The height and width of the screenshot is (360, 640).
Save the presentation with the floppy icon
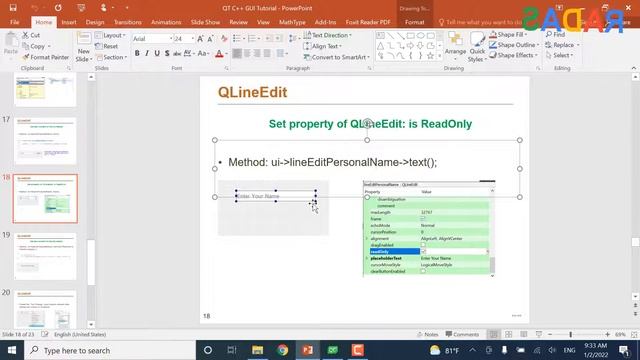[13, 8]
